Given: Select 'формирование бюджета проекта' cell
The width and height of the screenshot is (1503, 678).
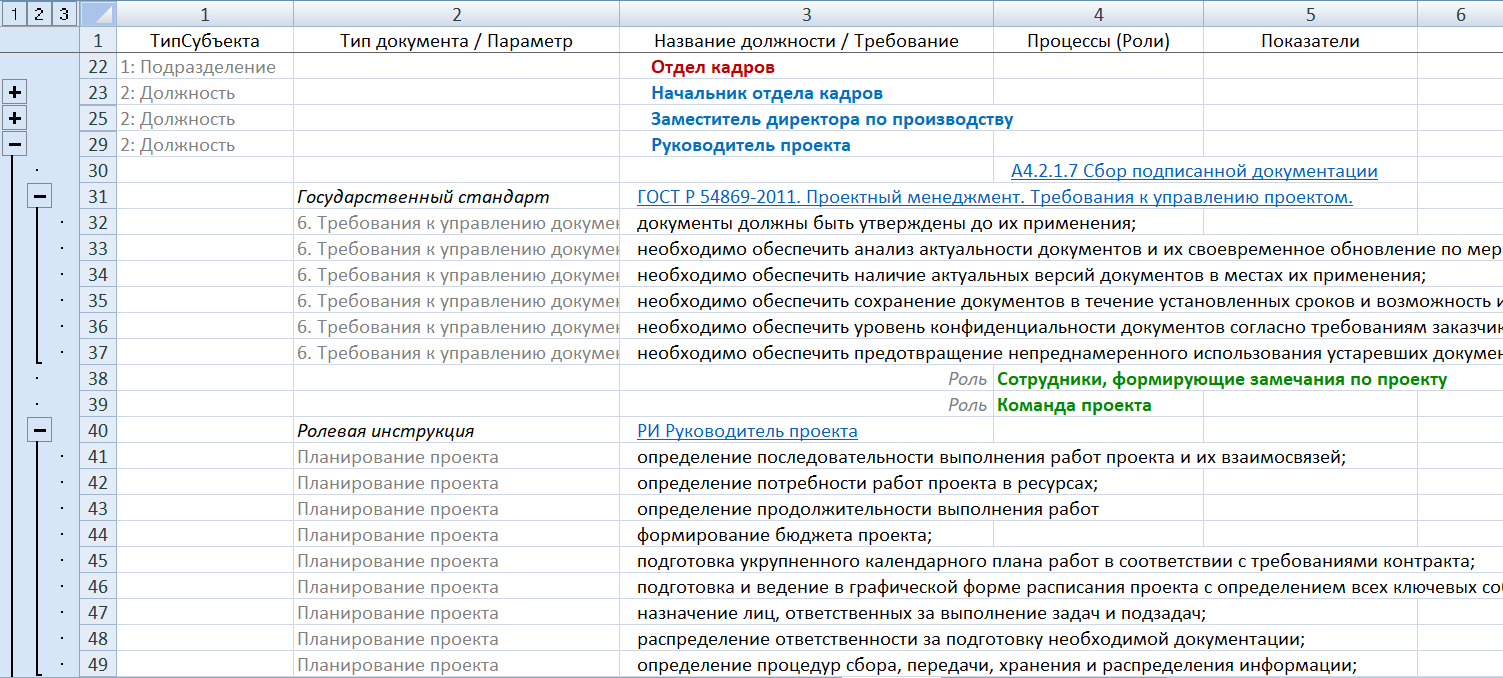Looking at the screenshot, I should (x=784, y=535).
